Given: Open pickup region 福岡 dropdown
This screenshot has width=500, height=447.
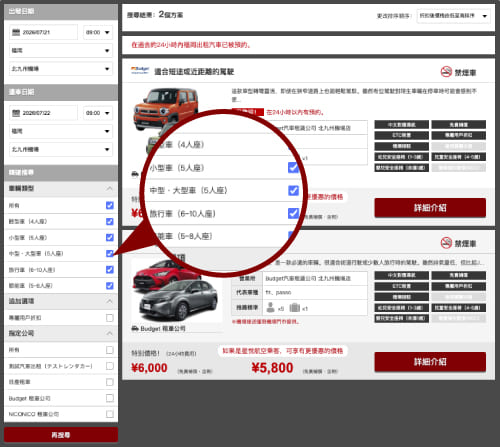Looking at the screenshot, I should pyautogui.click(x=61, y=50).
